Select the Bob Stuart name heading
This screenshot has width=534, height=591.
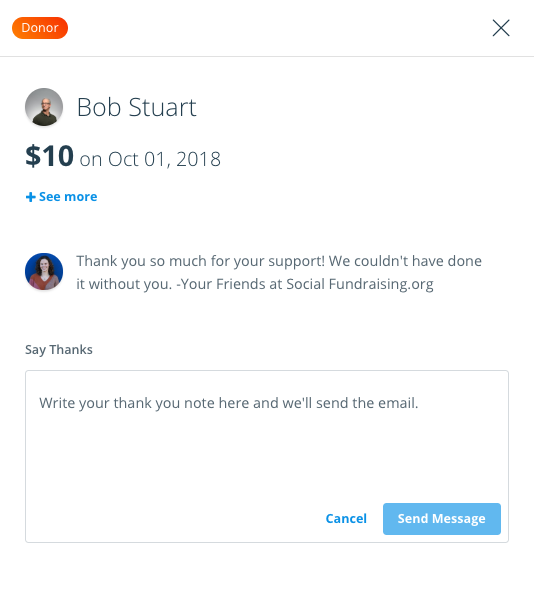tap(136, 107)
